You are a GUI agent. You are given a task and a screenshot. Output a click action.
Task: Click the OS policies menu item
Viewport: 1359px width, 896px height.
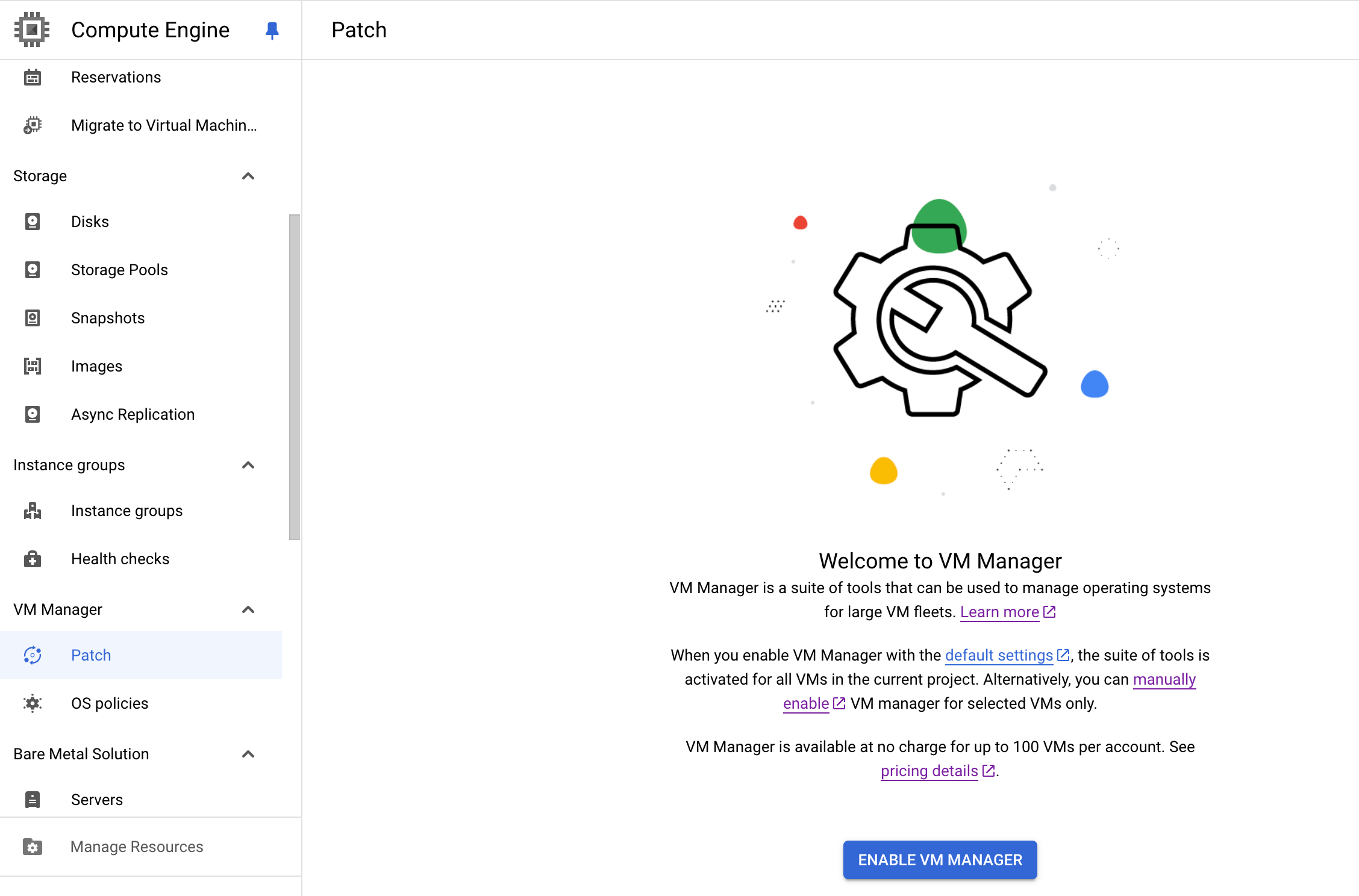(110, 704)
